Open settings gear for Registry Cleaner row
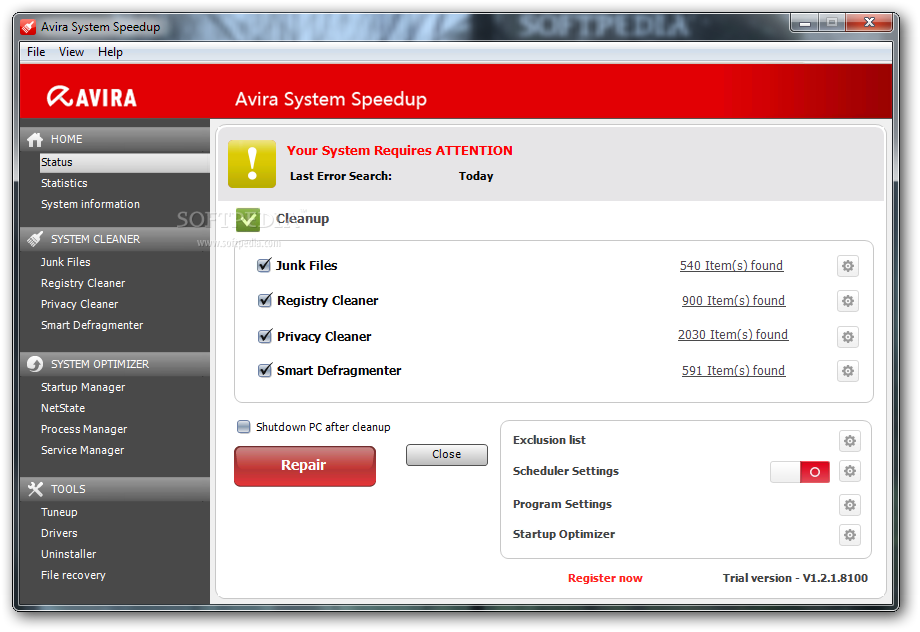920x632 pixels. pyautogui.click(x=848, y=301)
